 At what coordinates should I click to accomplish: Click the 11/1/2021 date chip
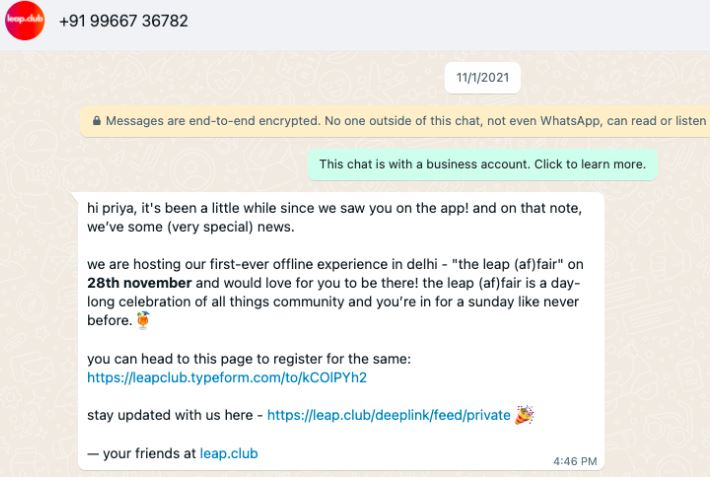pyautogui.click(x=483, y=77)
